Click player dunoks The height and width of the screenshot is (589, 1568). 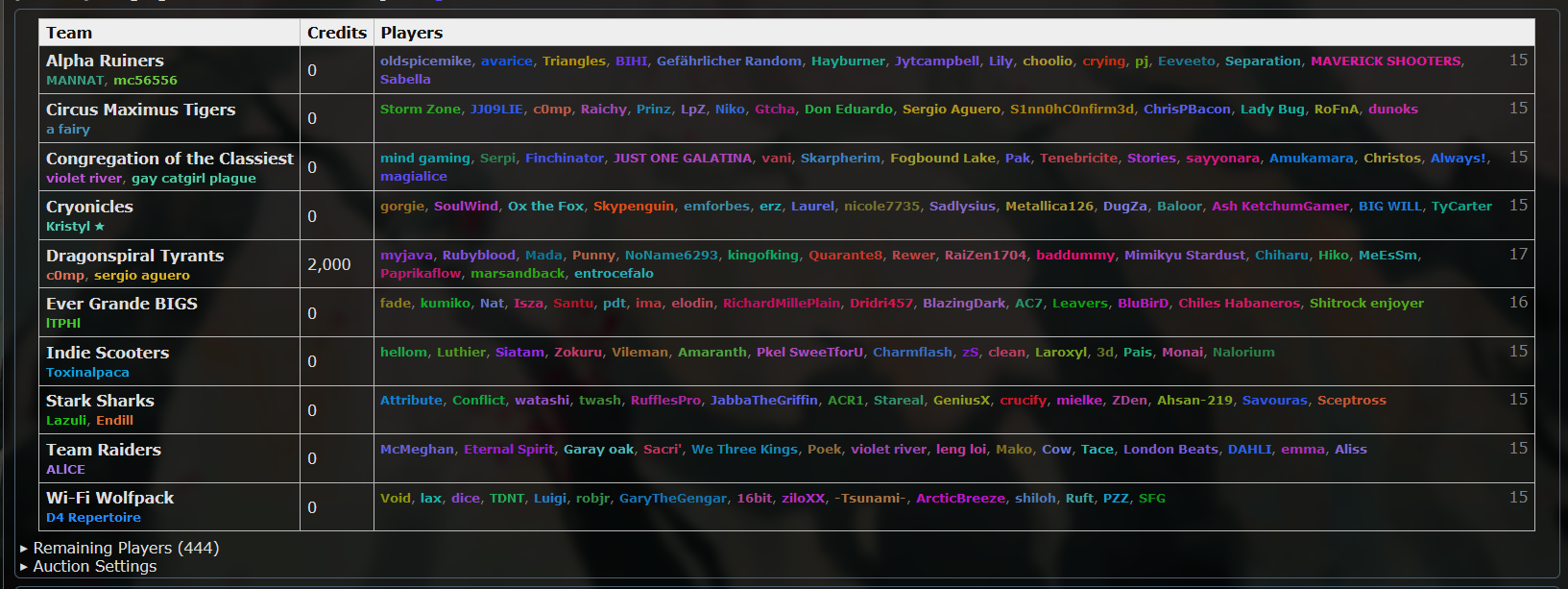click(x=1393, y=109)
